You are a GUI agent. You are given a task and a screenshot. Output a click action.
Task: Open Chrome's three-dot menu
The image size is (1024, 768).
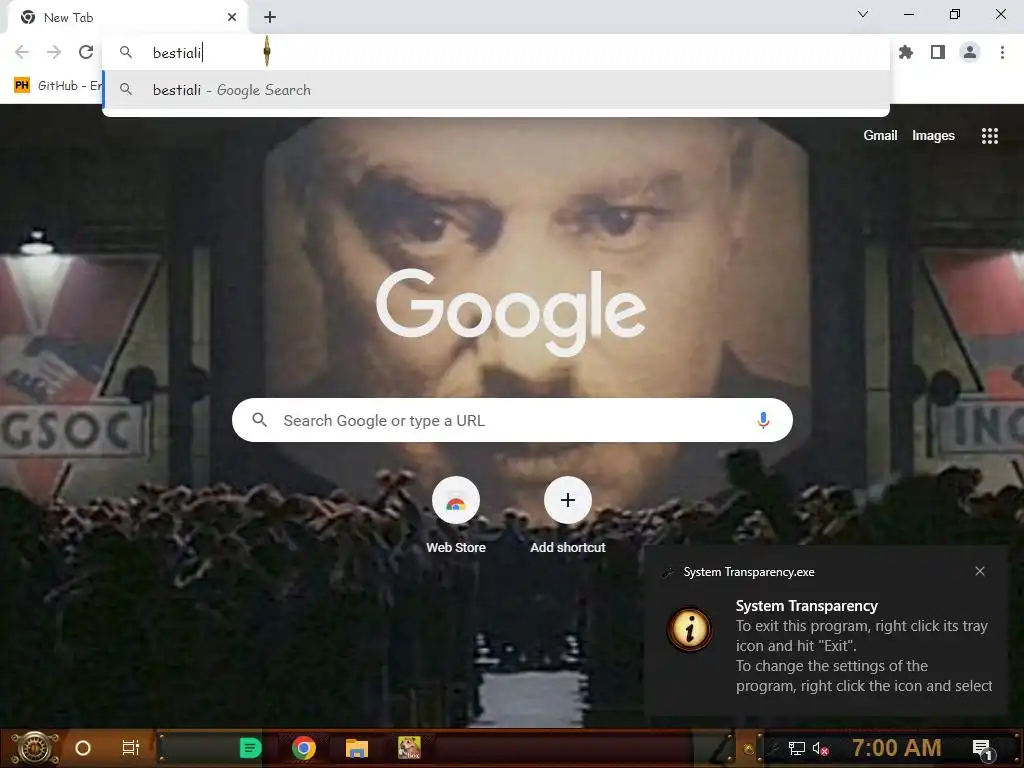click(x=1002, y=52)
